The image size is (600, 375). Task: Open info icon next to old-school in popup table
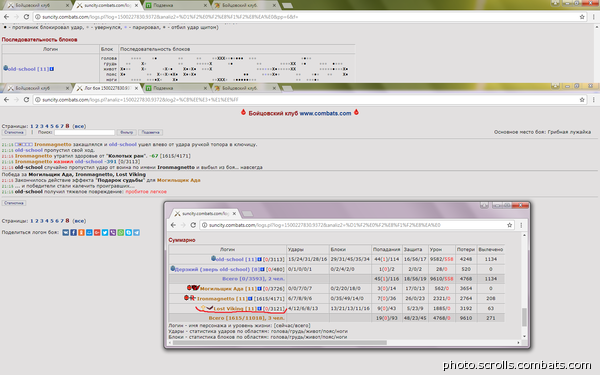click(x=260, y=259)
